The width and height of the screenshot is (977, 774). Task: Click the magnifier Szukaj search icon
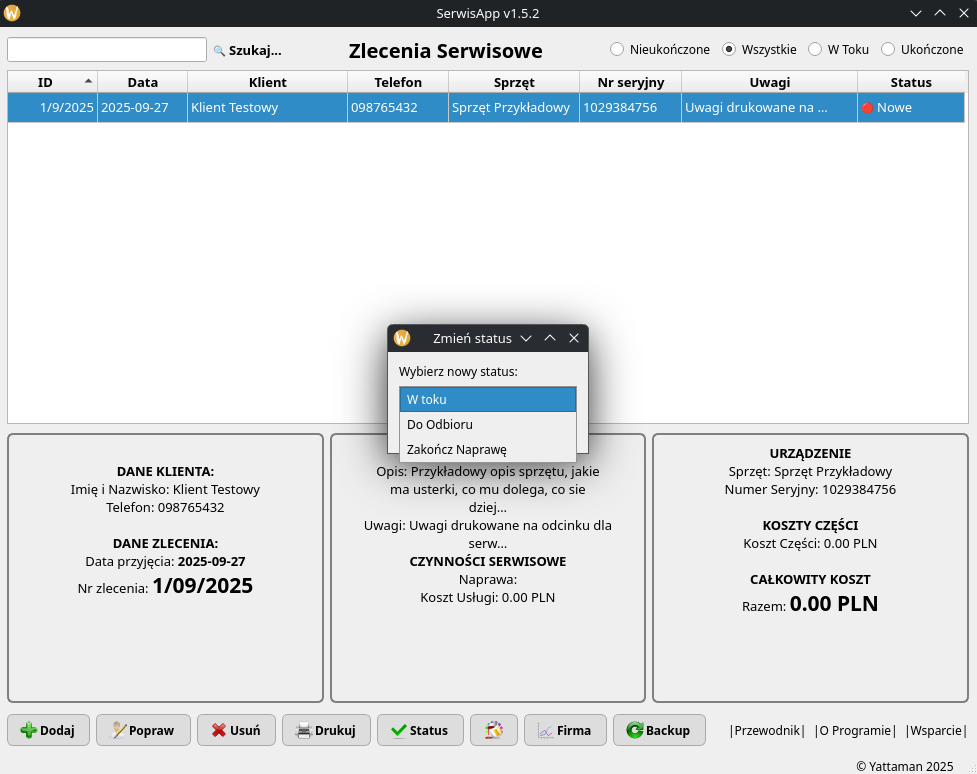220,50
